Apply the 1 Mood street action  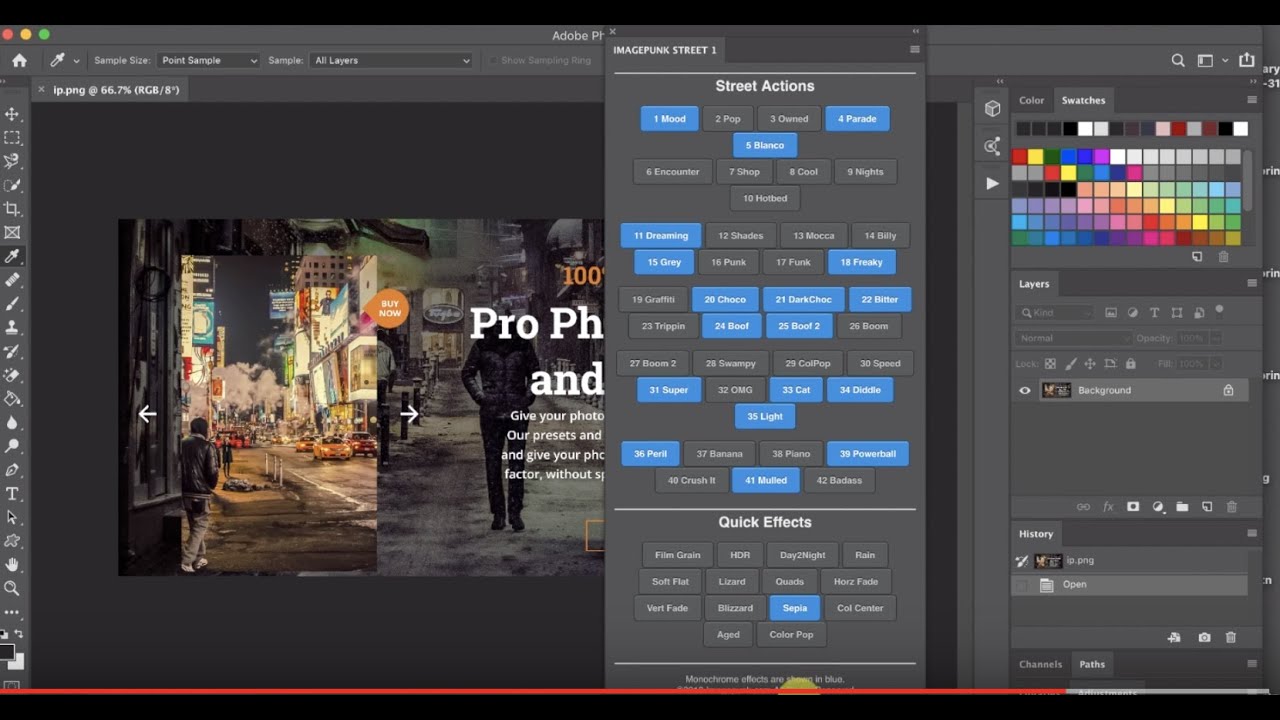[x=669, y=119]
